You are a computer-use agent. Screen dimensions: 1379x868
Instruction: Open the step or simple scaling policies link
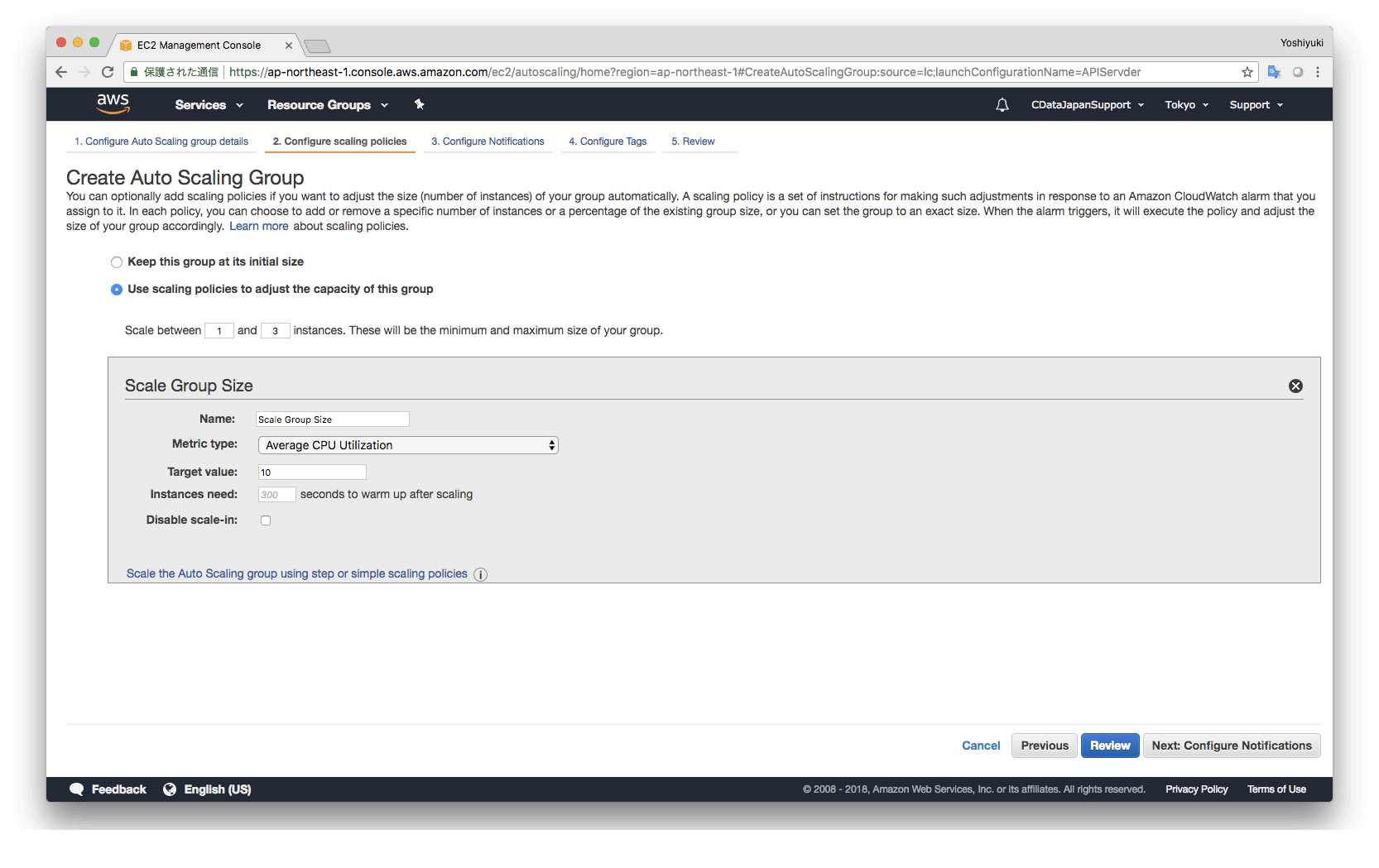[x=296, y=573]
